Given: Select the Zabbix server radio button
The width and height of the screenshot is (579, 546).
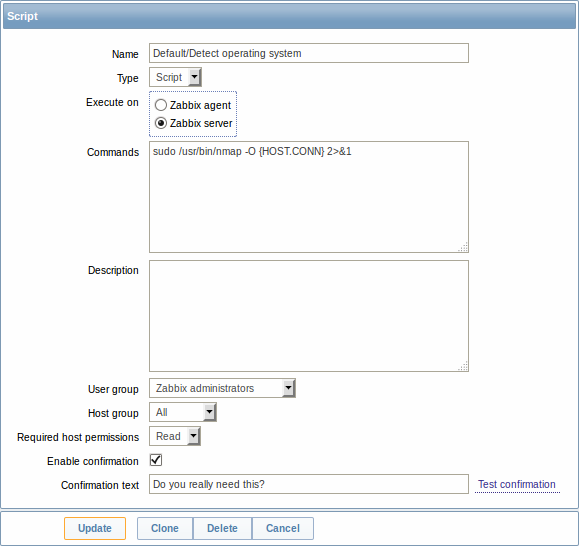Looking at the screenshot, I should pos(161,123).
